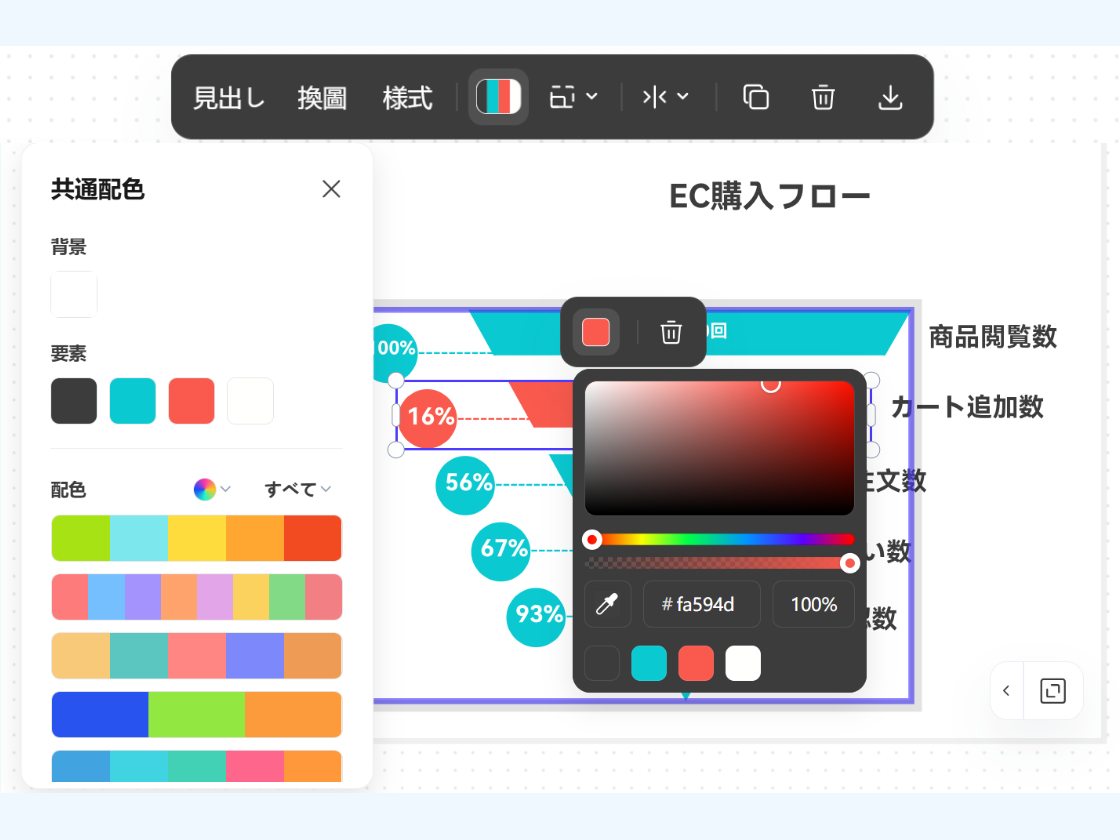Click the hex value field showing fa594d

click(x=701, y=603)
